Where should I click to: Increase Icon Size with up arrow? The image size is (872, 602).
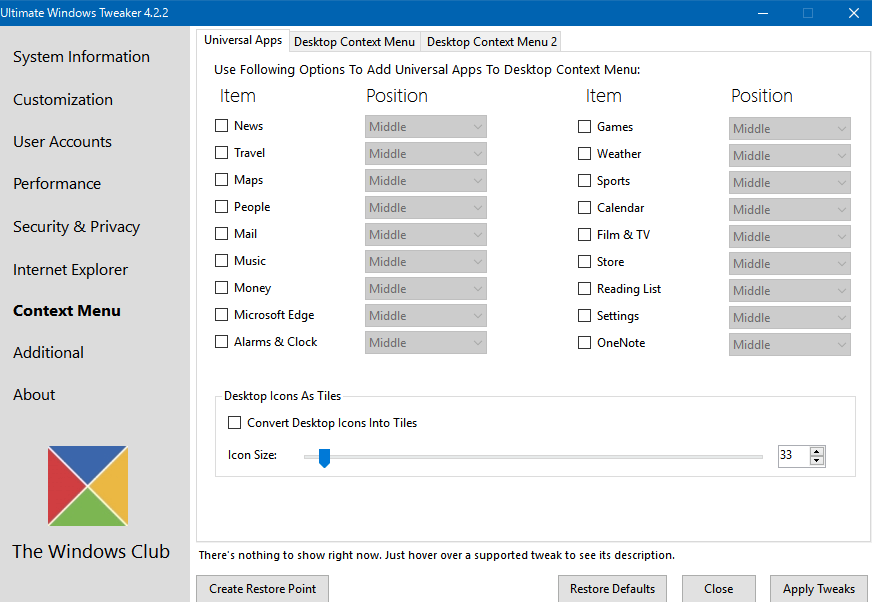(817, 451)
